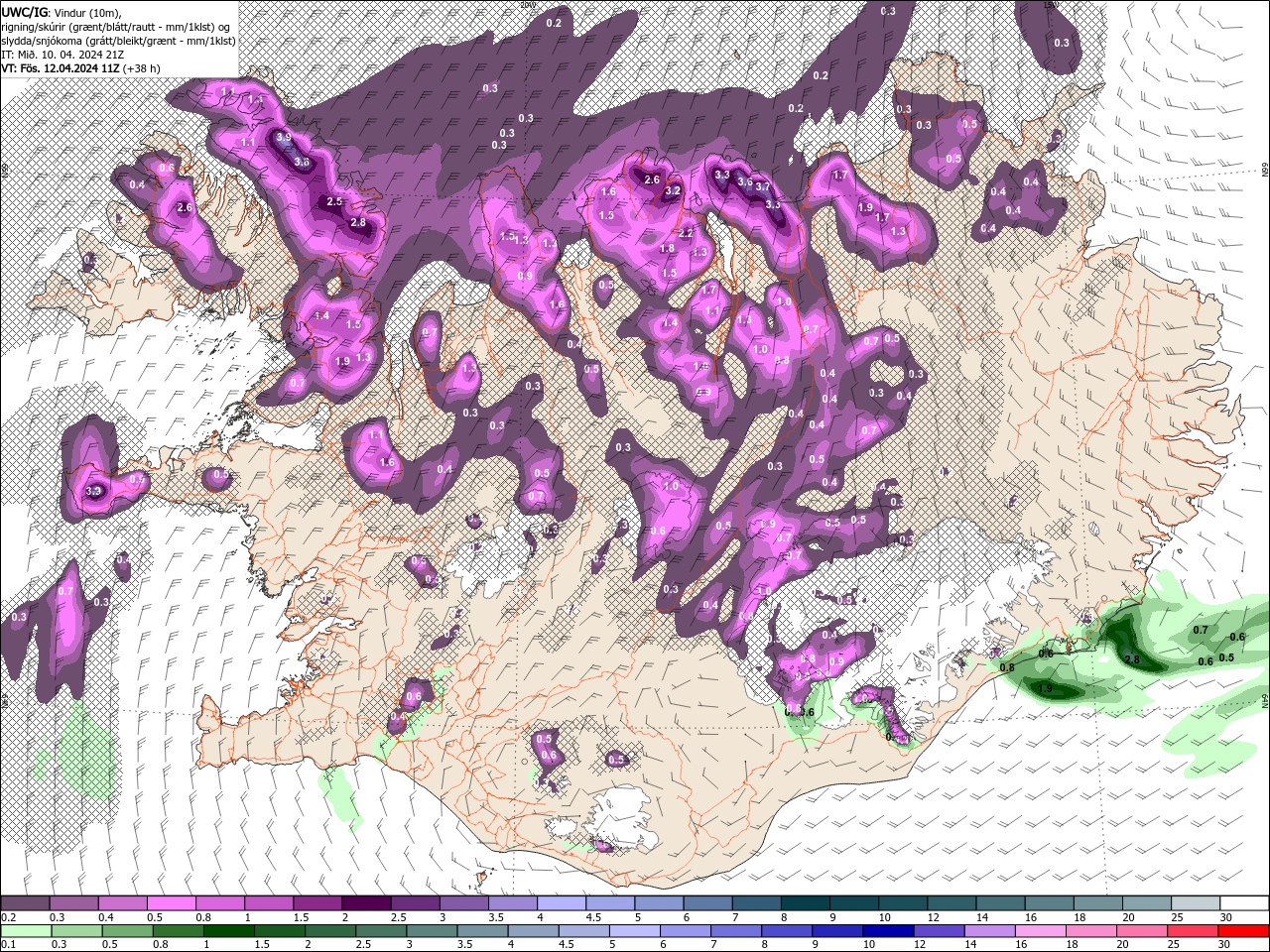Click the deep blue 10–12 rain swatch
Image resolution: width=1270 pixels, height=952 pixels.
click(x=888, y=931)
